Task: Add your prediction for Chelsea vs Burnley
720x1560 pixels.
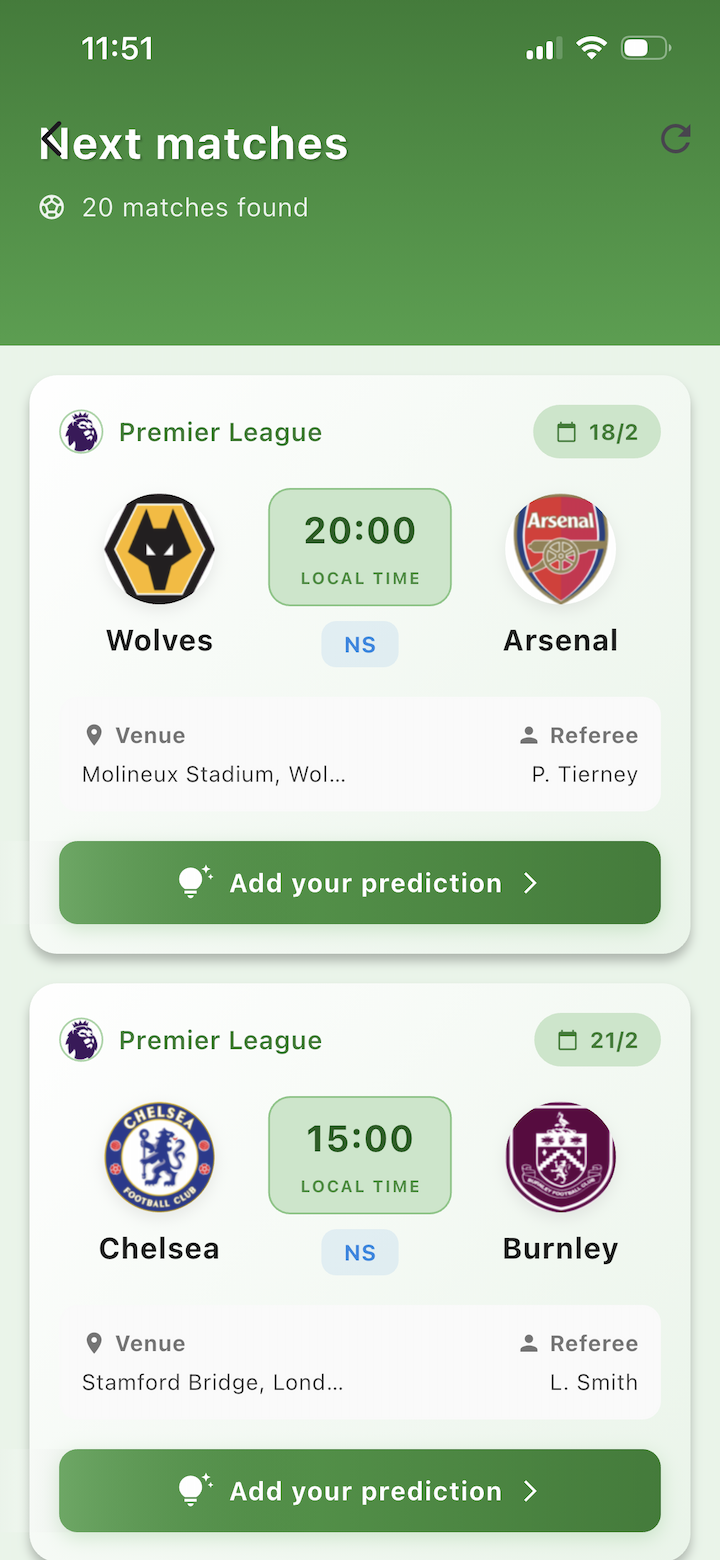Action: [x=360, y=1491]
